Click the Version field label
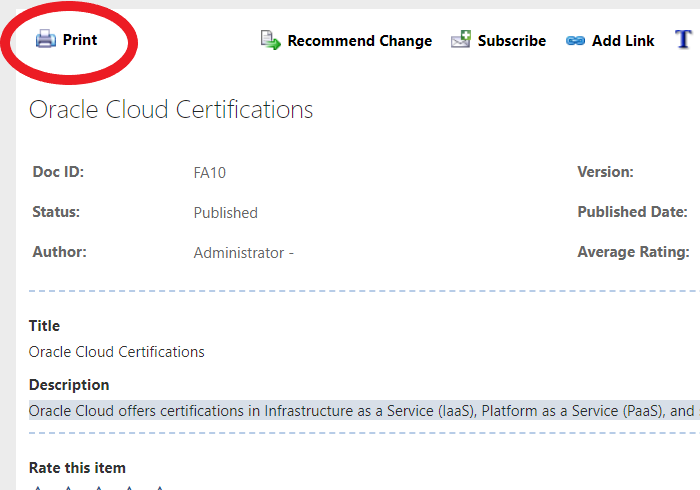This screenshot has height=490, width=700. point(605,172)
